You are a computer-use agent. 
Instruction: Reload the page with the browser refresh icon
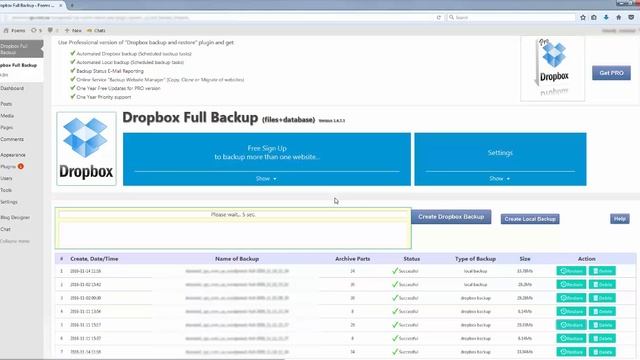[x=439, y=18]
